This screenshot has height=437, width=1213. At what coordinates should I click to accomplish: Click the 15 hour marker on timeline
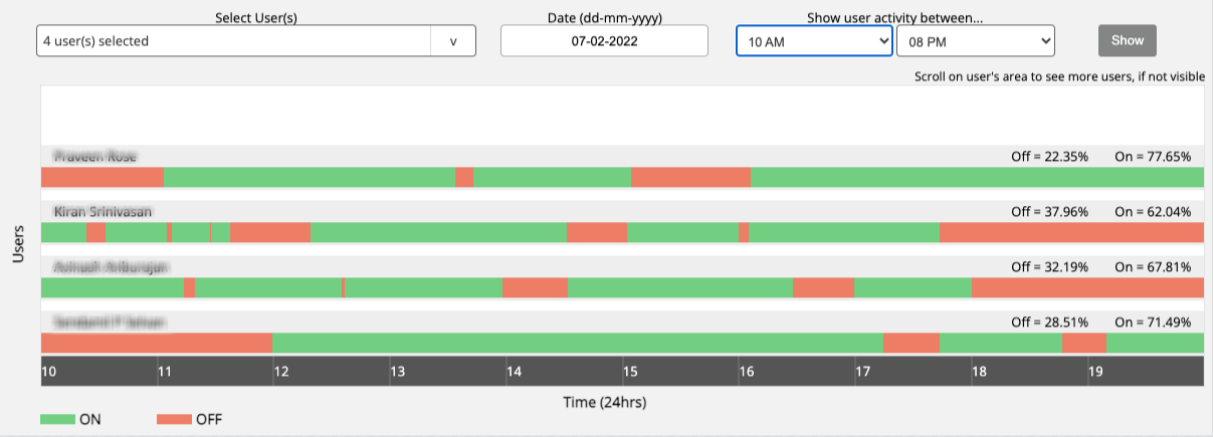[x=630, y=372]
